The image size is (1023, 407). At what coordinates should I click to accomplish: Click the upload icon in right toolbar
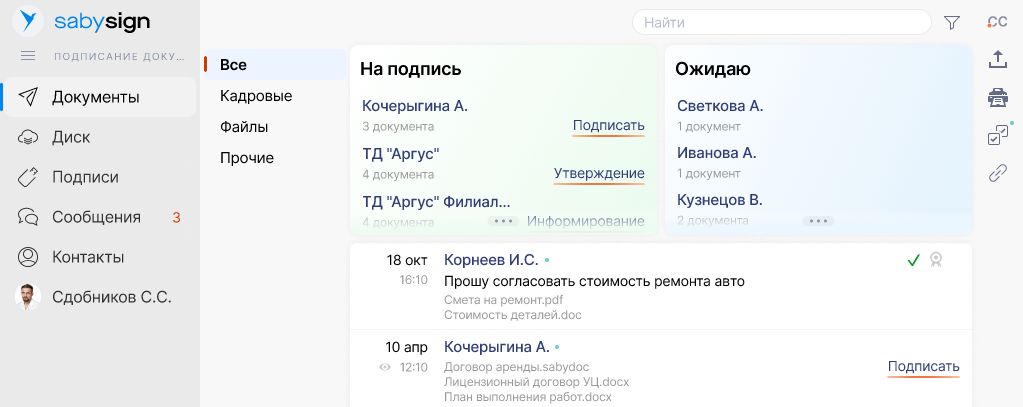click(997, 60)
